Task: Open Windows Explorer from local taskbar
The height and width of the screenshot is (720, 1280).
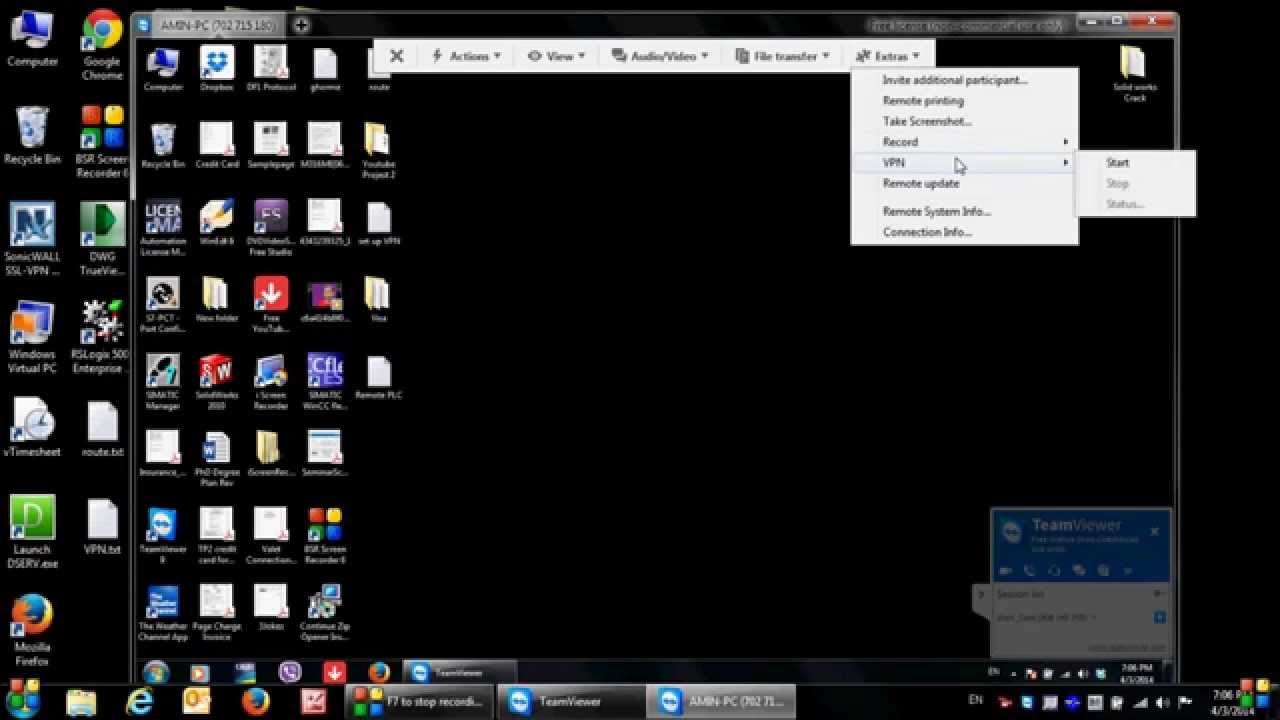Action: coord(81,701)
